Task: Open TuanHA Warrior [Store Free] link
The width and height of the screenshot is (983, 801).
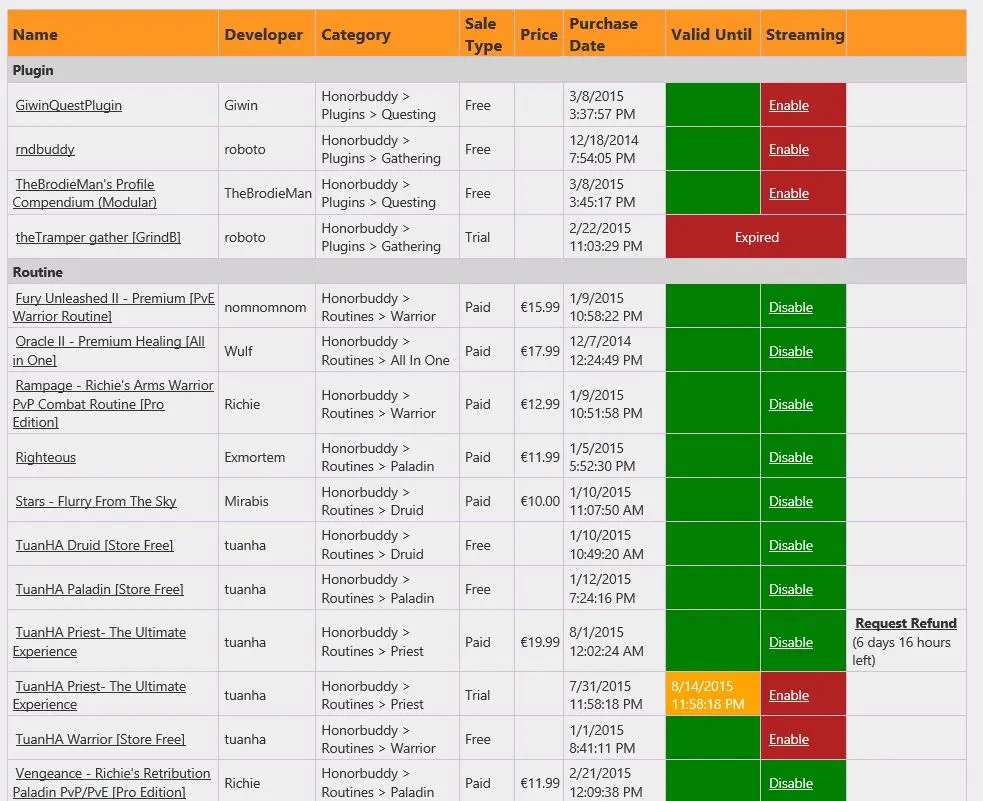Action: point(100,739)
